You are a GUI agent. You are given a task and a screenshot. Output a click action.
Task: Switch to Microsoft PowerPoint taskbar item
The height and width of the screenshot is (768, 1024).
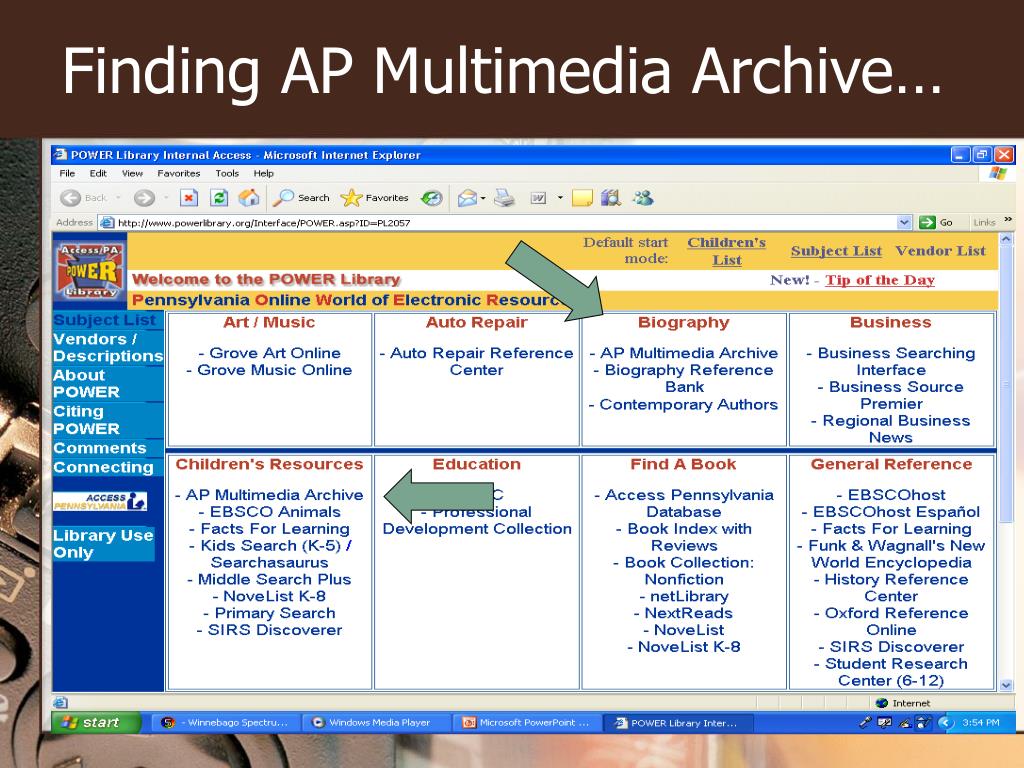click(x=526, y=723)
